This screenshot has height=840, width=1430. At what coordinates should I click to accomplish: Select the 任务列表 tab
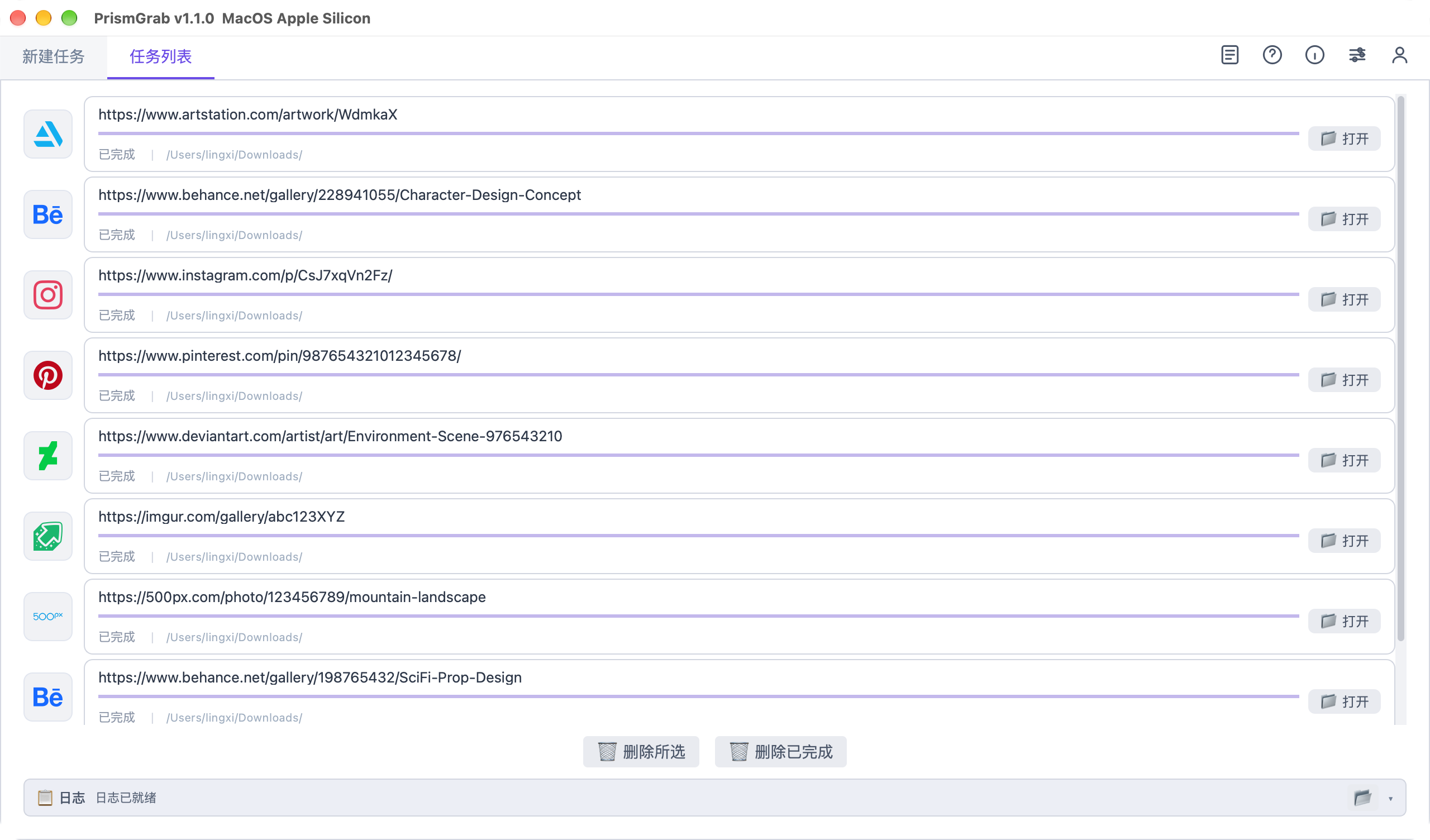tap(160, 56)
